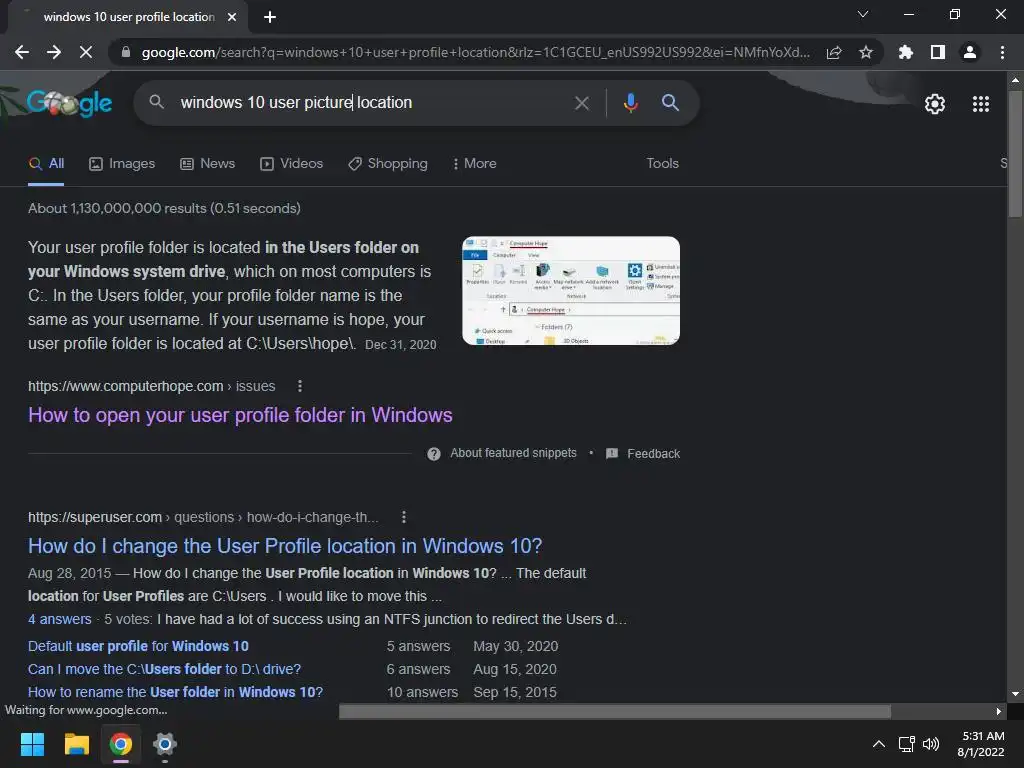This screenshot has height=768, width=1024.
Task: Click the scroll-right arrow of horizontal scrollbar
Action: click(999, 711)
